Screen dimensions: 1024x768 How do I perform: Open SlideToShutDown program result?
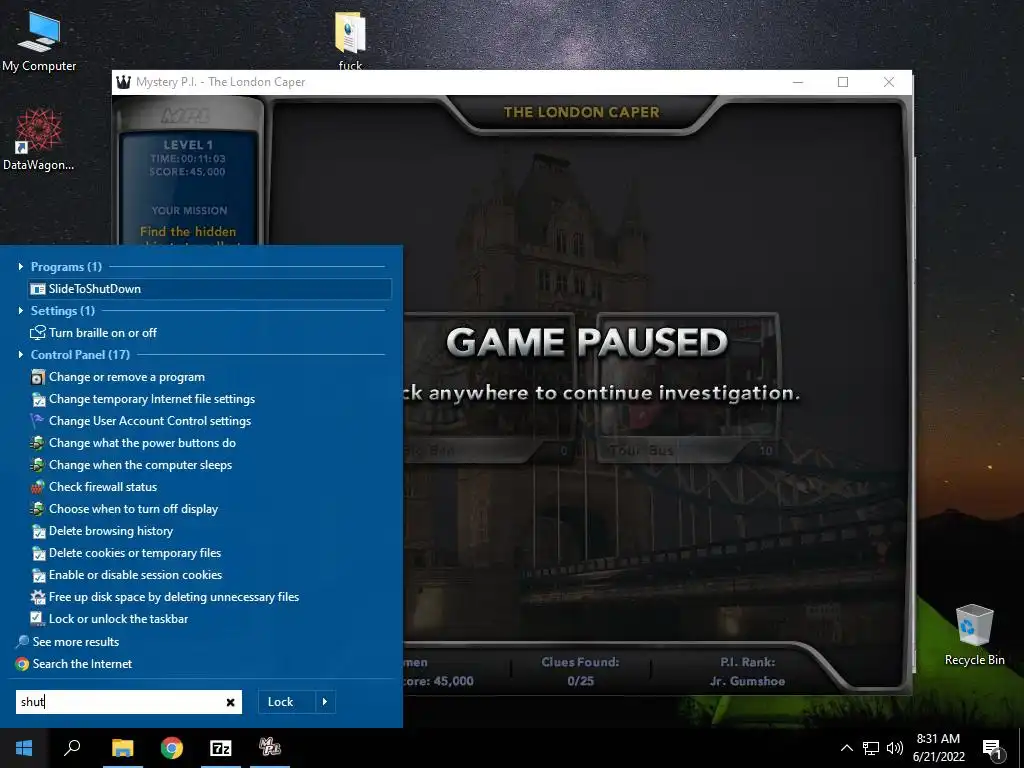(x=210, y=289)
